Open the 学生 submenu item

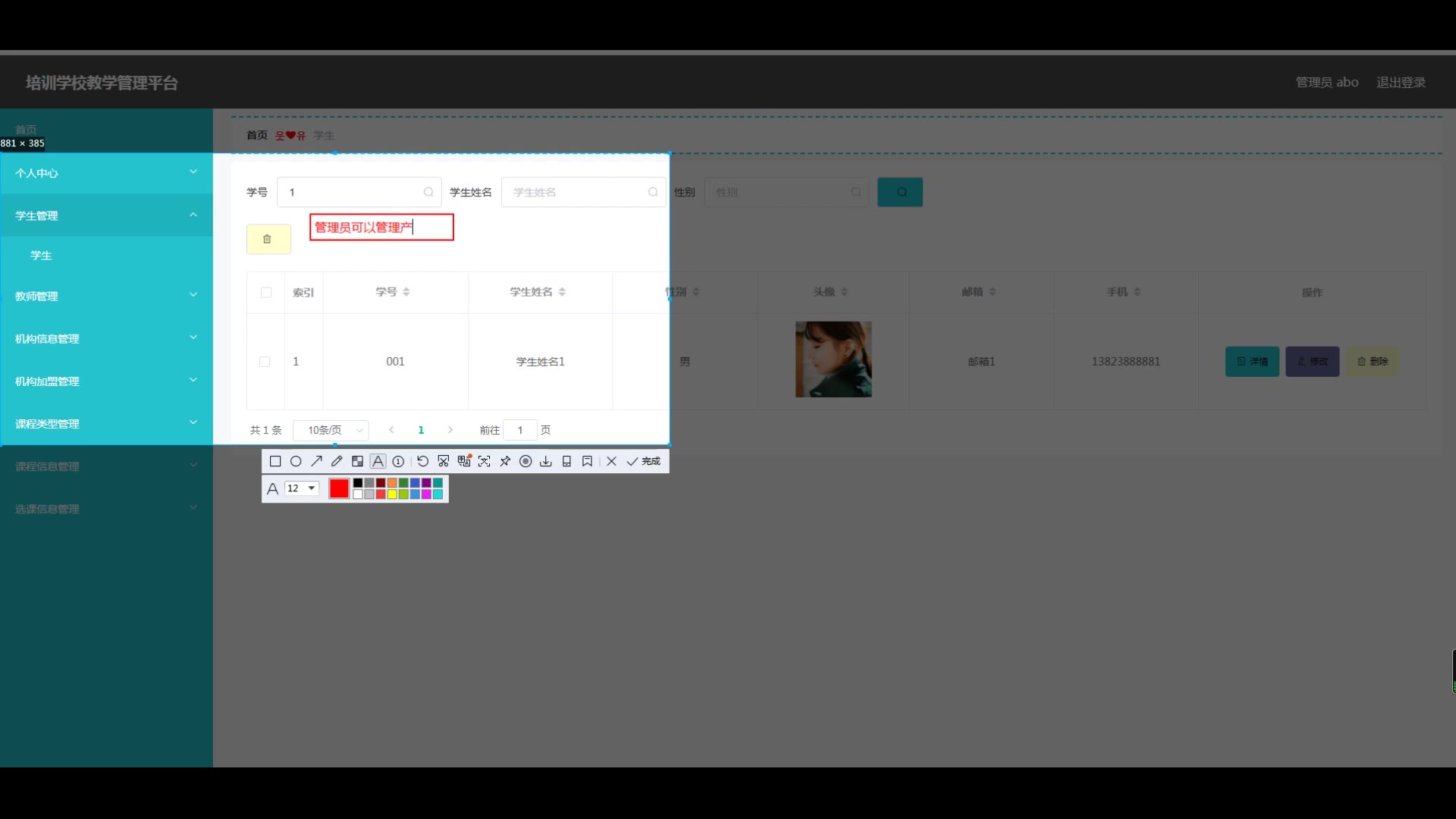42,256
